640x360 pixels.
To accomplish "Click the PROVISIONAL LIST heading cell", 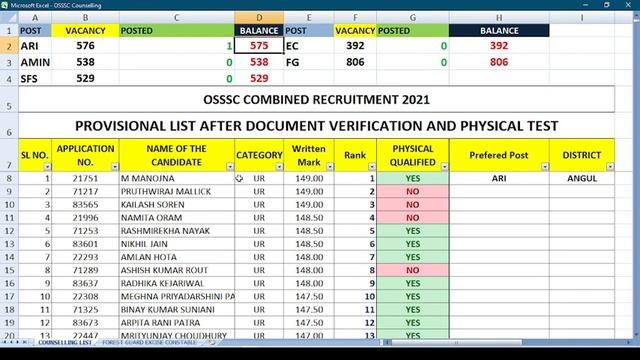I will point(316,126).
